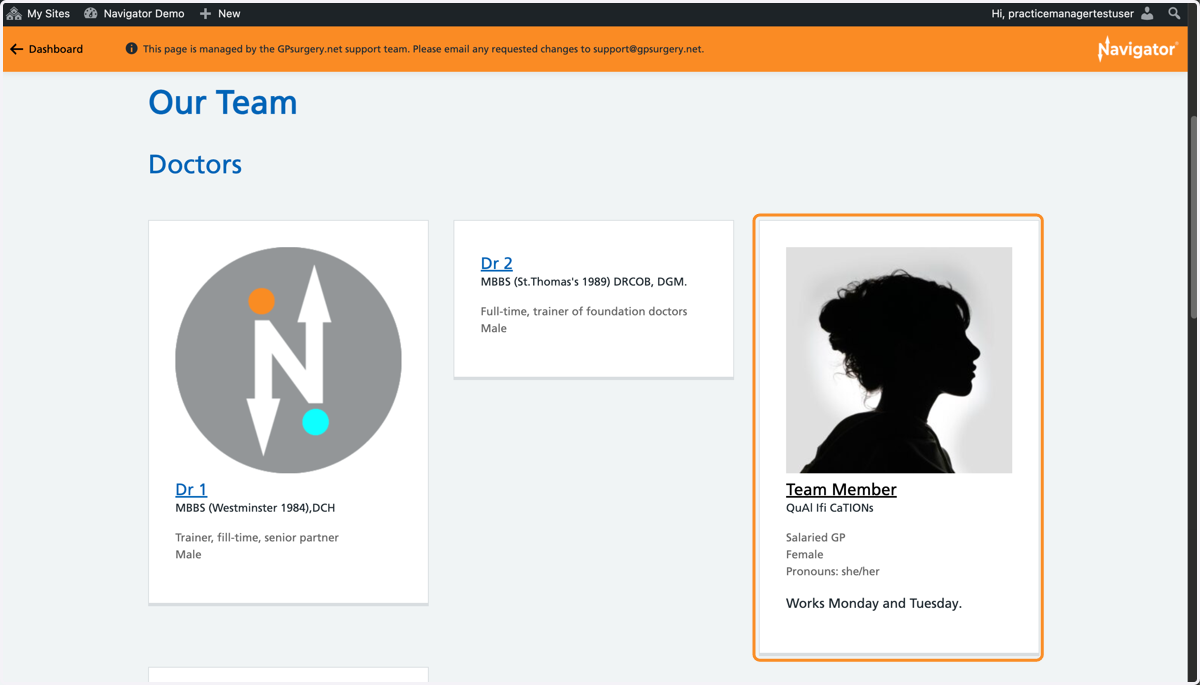Screen dimensions: 1200x685
Task: Open the Team Member profile link
Action: pos(841,489)
